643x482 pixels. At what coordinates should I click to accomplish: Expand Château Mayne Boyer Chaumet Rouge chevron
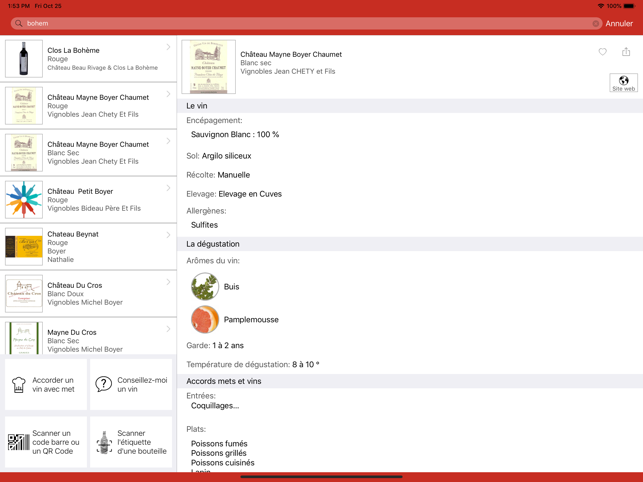tap(168, 94)
